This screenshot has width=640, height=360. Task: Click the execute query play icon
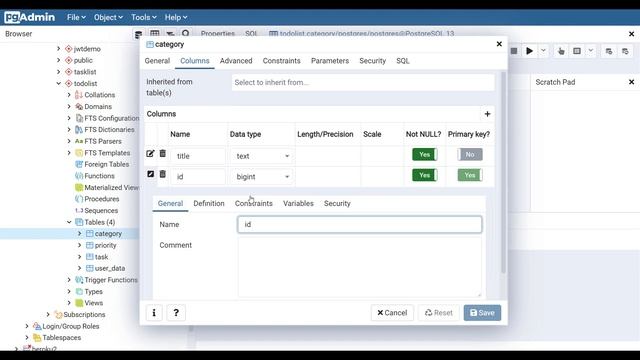coord(529,51)
